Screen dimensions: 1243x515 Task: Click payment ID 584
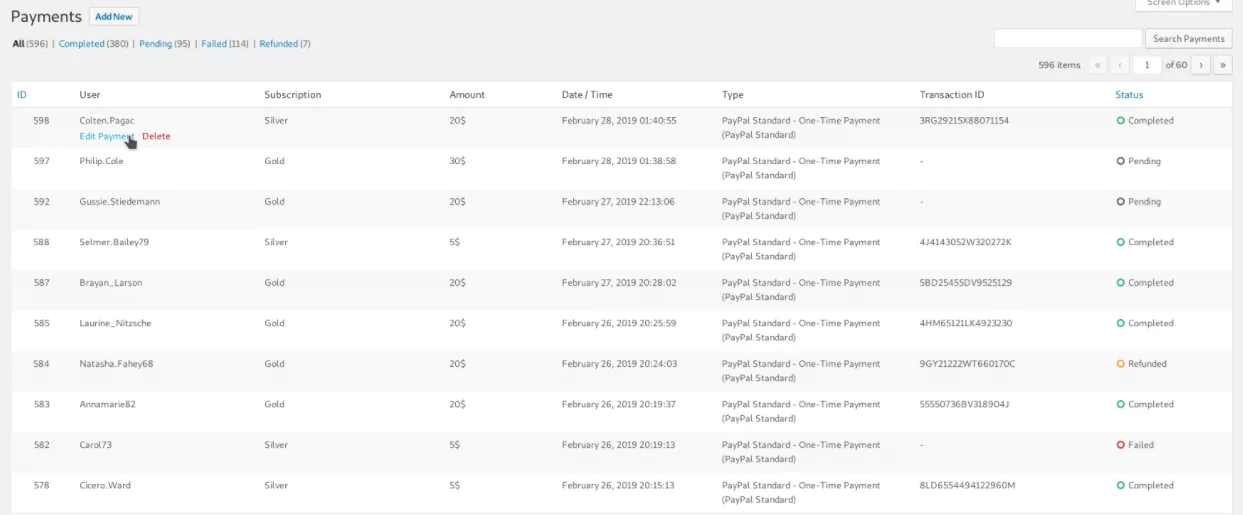[41, 364]
